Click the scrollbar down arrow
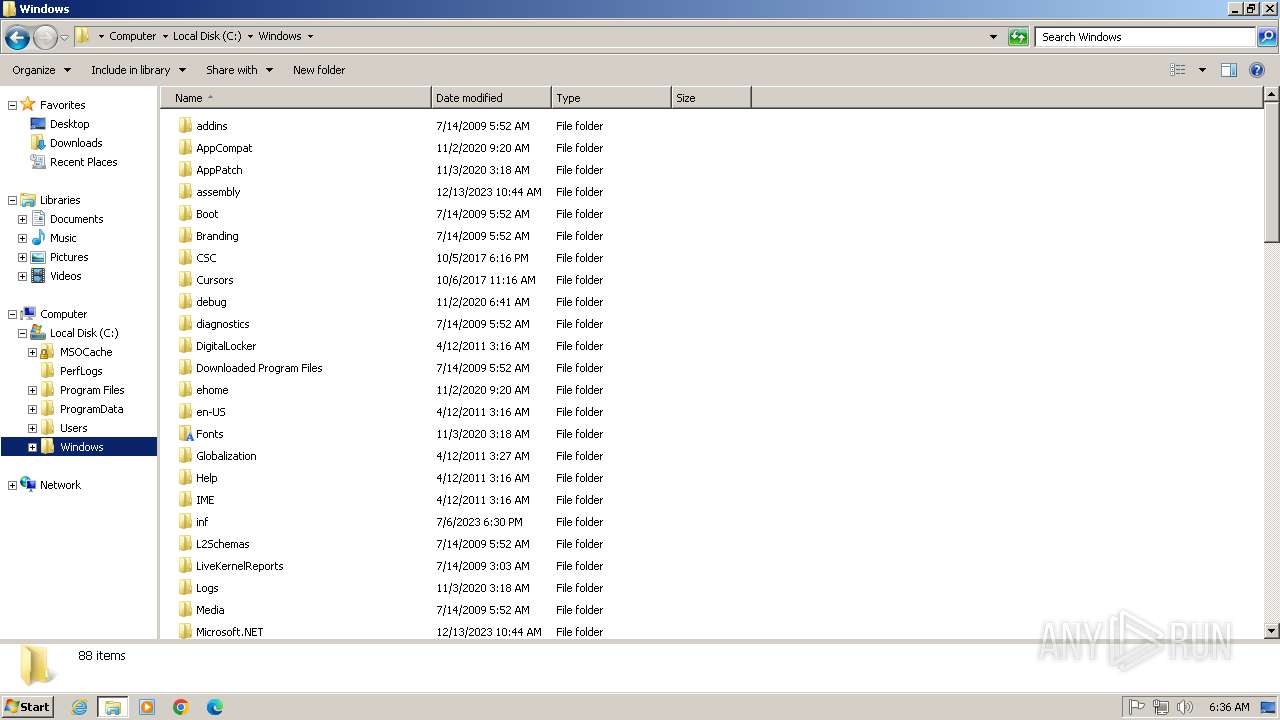Screen dimensions: 1280x720 [1272, 631]
